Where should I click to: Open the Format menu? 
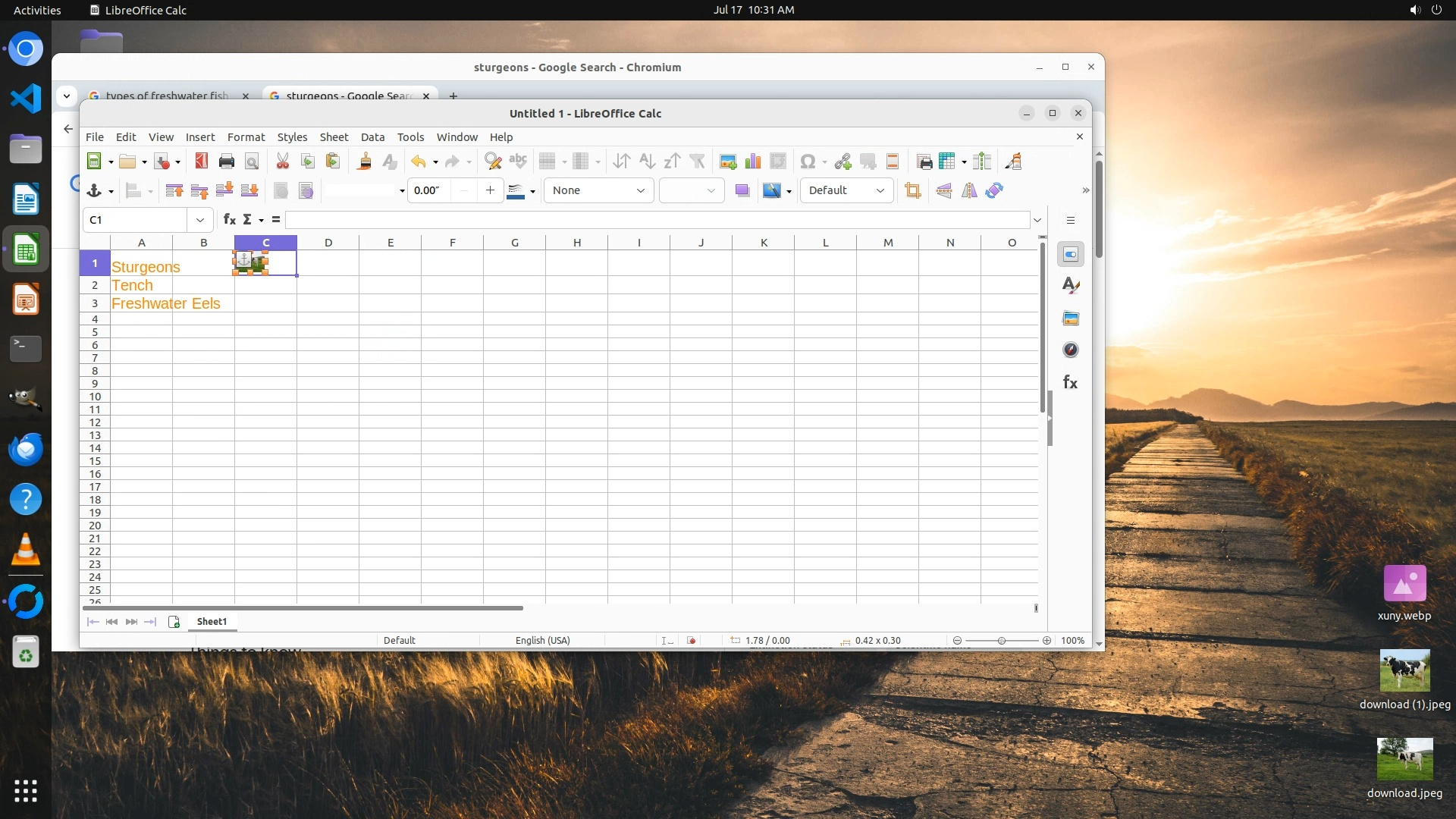246,137
